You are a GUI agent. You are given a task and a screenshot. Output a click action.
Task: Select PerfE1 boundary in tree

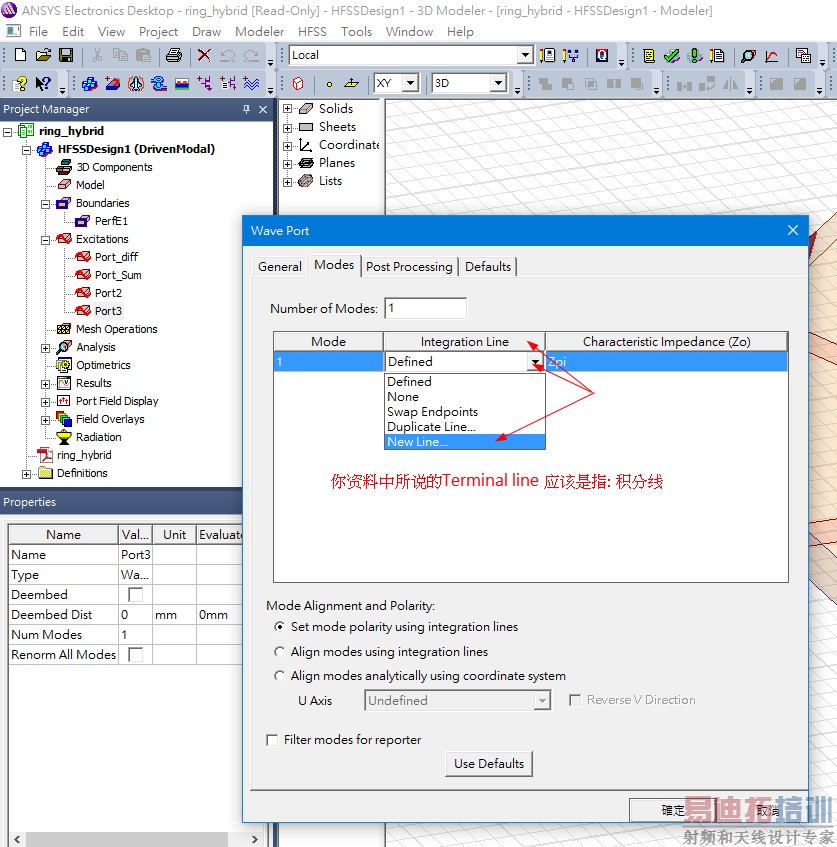click(x=111, y=221)
